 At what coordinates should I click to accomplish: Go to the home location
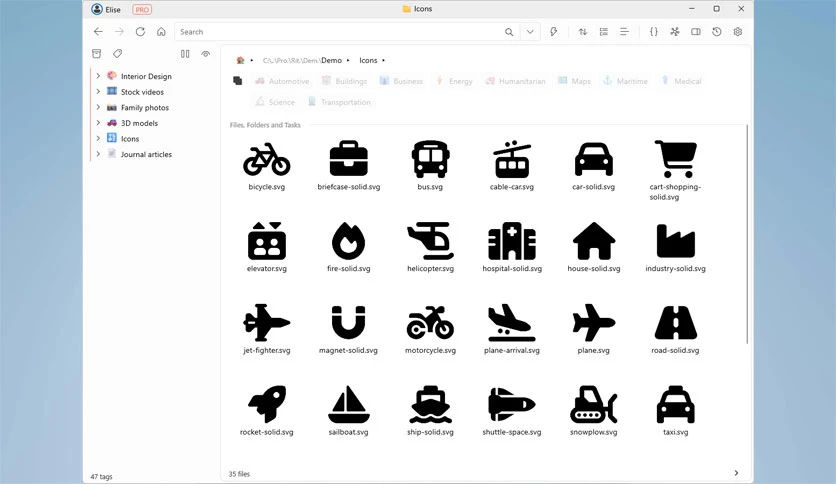(x=161, y=32)
